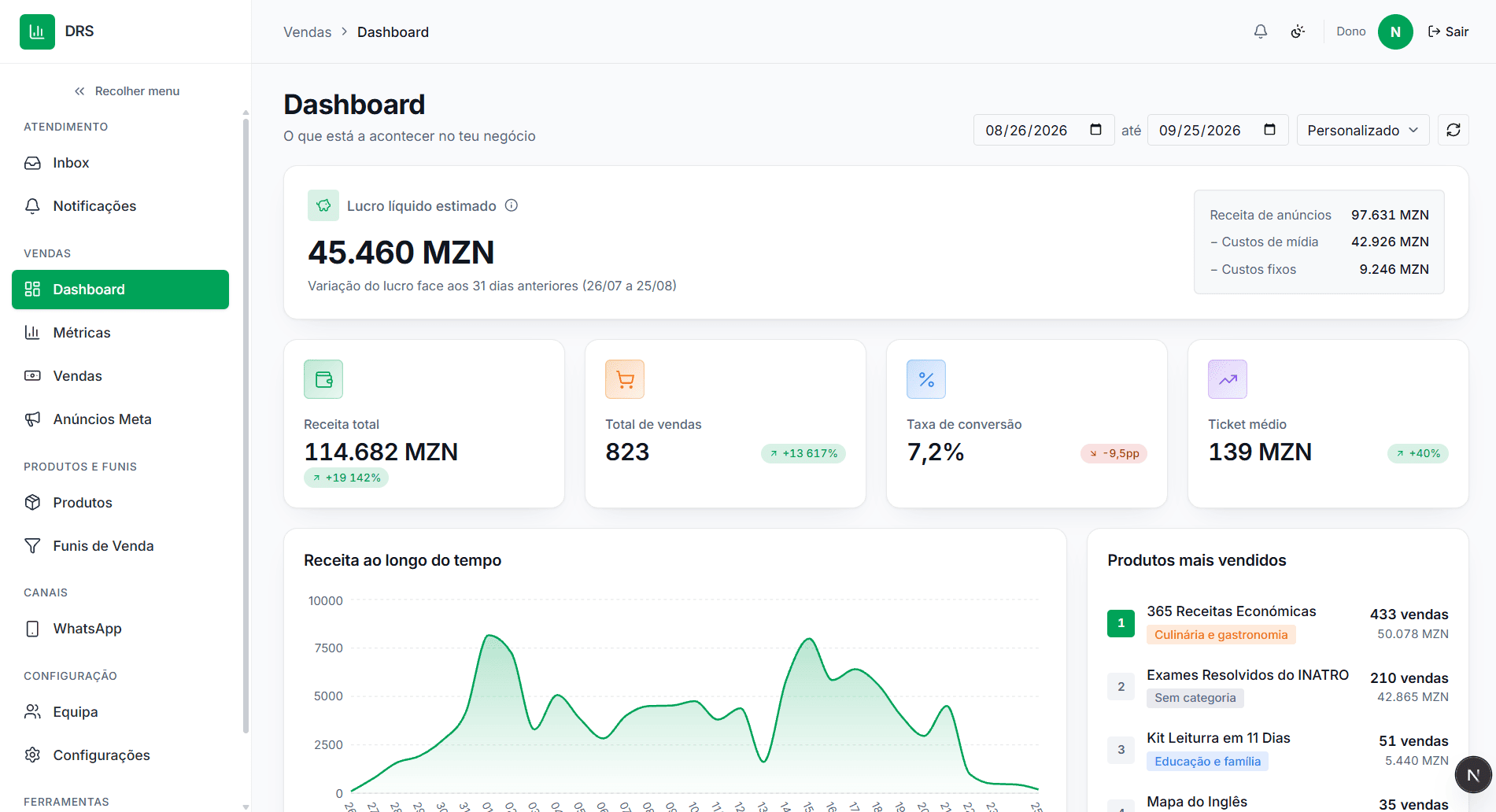Screen dimensions: 1496x812
Task: Click Vendas breadcrumb link
Action: click(x=308, y=32)
